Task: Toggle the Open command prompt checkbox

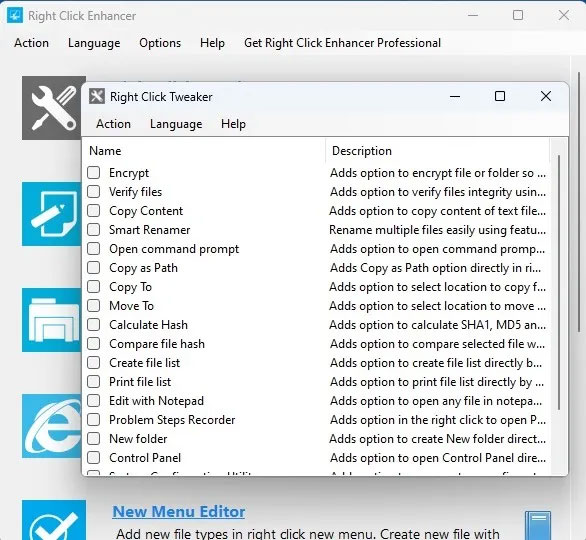Action: [x=93, y=249]
